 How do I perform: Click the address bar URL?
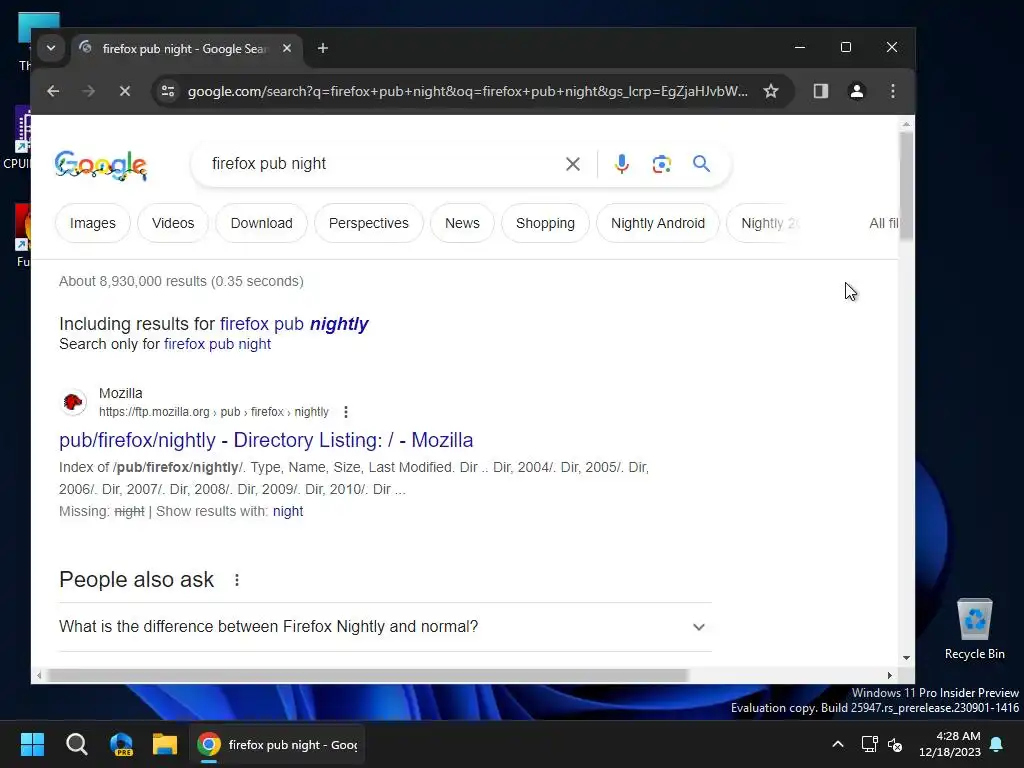click(468, 91)
